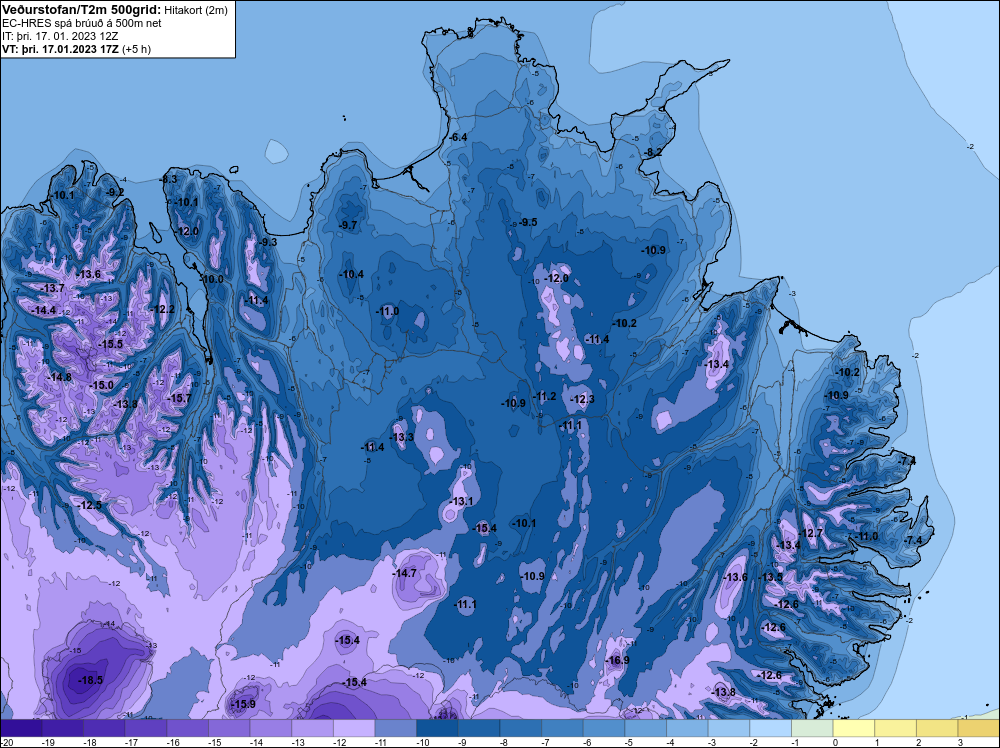The image size is (1000, 748).
Task: Click the -6.4 coastal temperature value
Action: (x=458, y=137)
